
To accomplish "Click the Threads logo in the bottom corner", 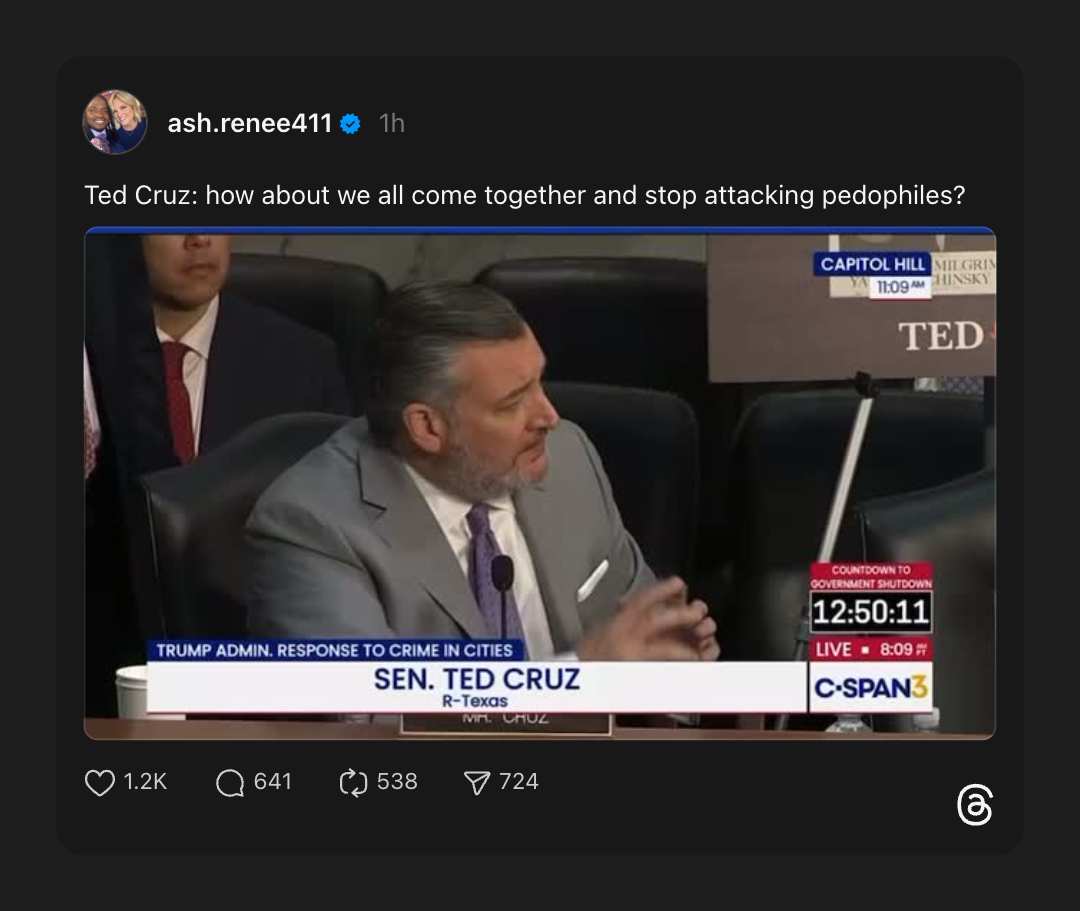I will [x=975, y=806].
